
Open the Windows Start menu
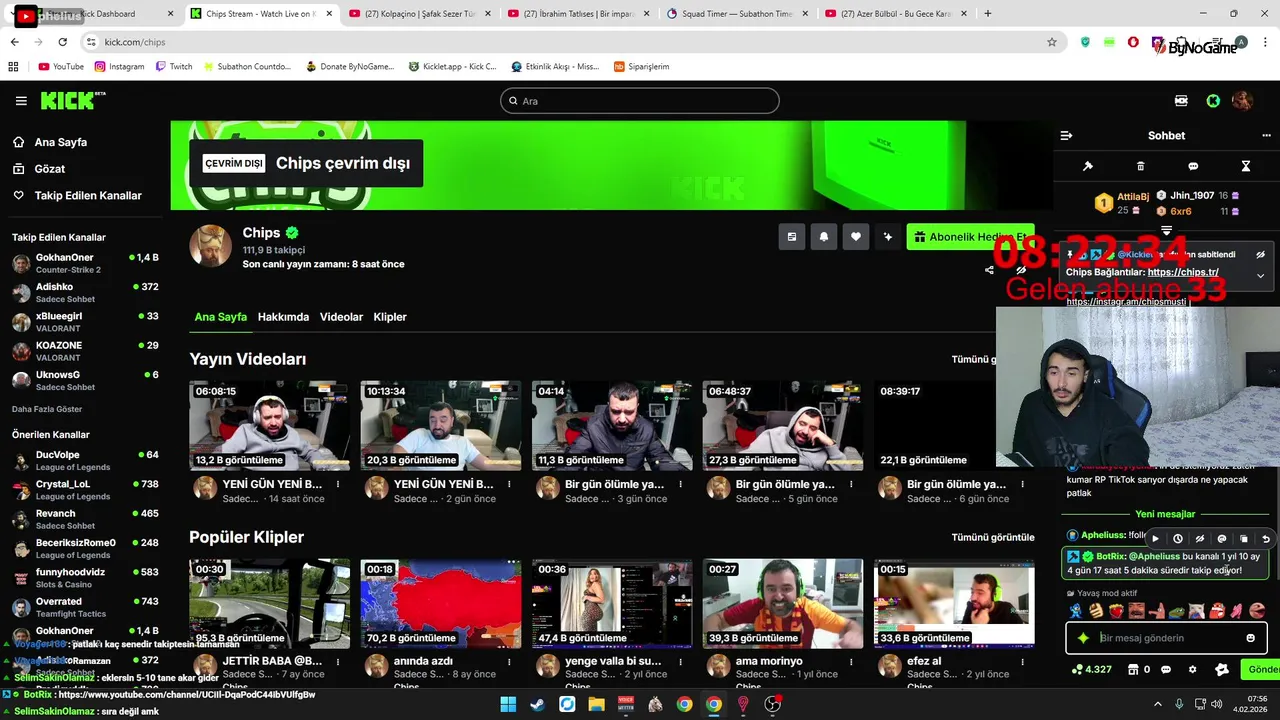[508, 704]
